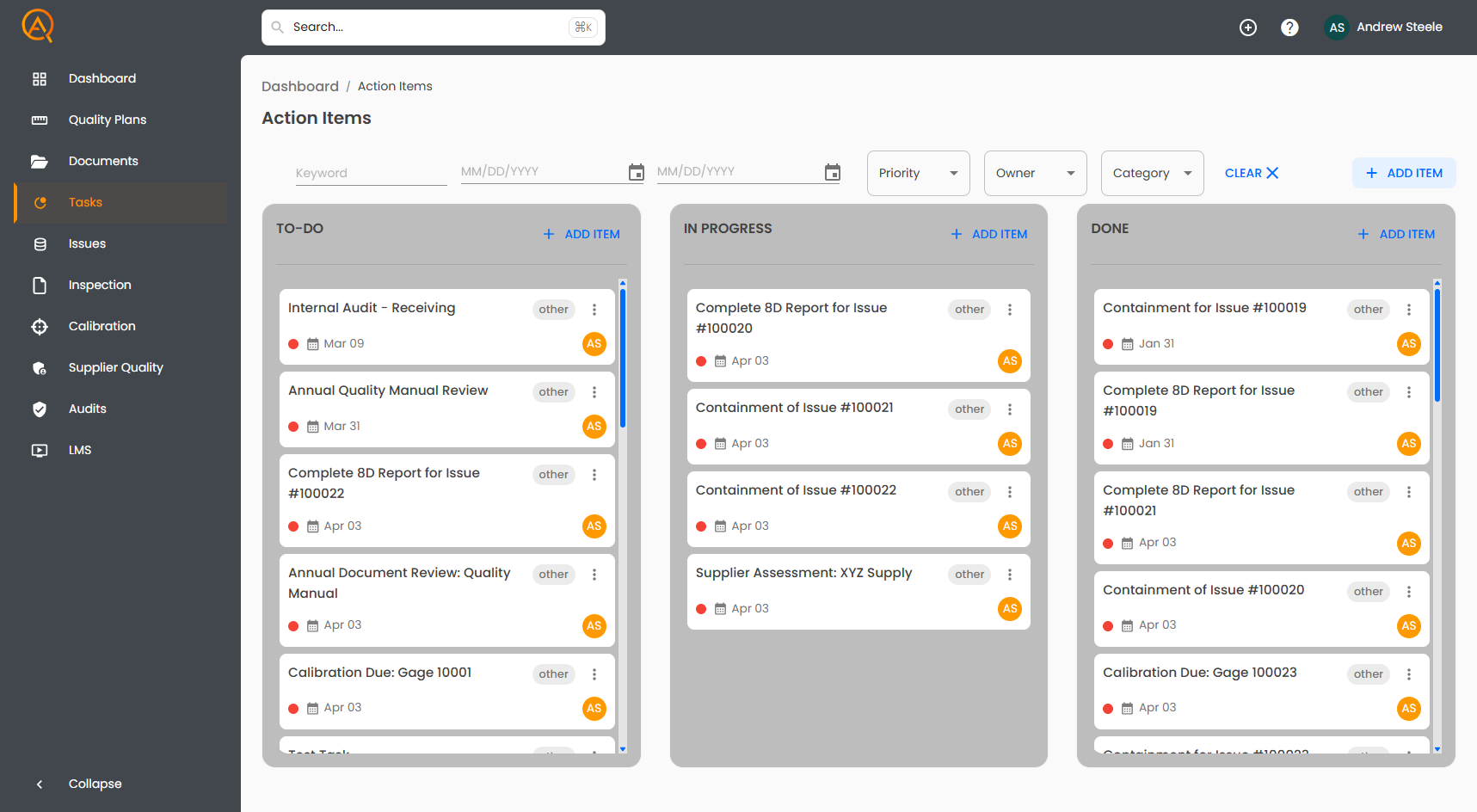1477x812 pixels.
Task: Open the Andrew Steele AS avatar in the header
Action: tap(1337, 28)
